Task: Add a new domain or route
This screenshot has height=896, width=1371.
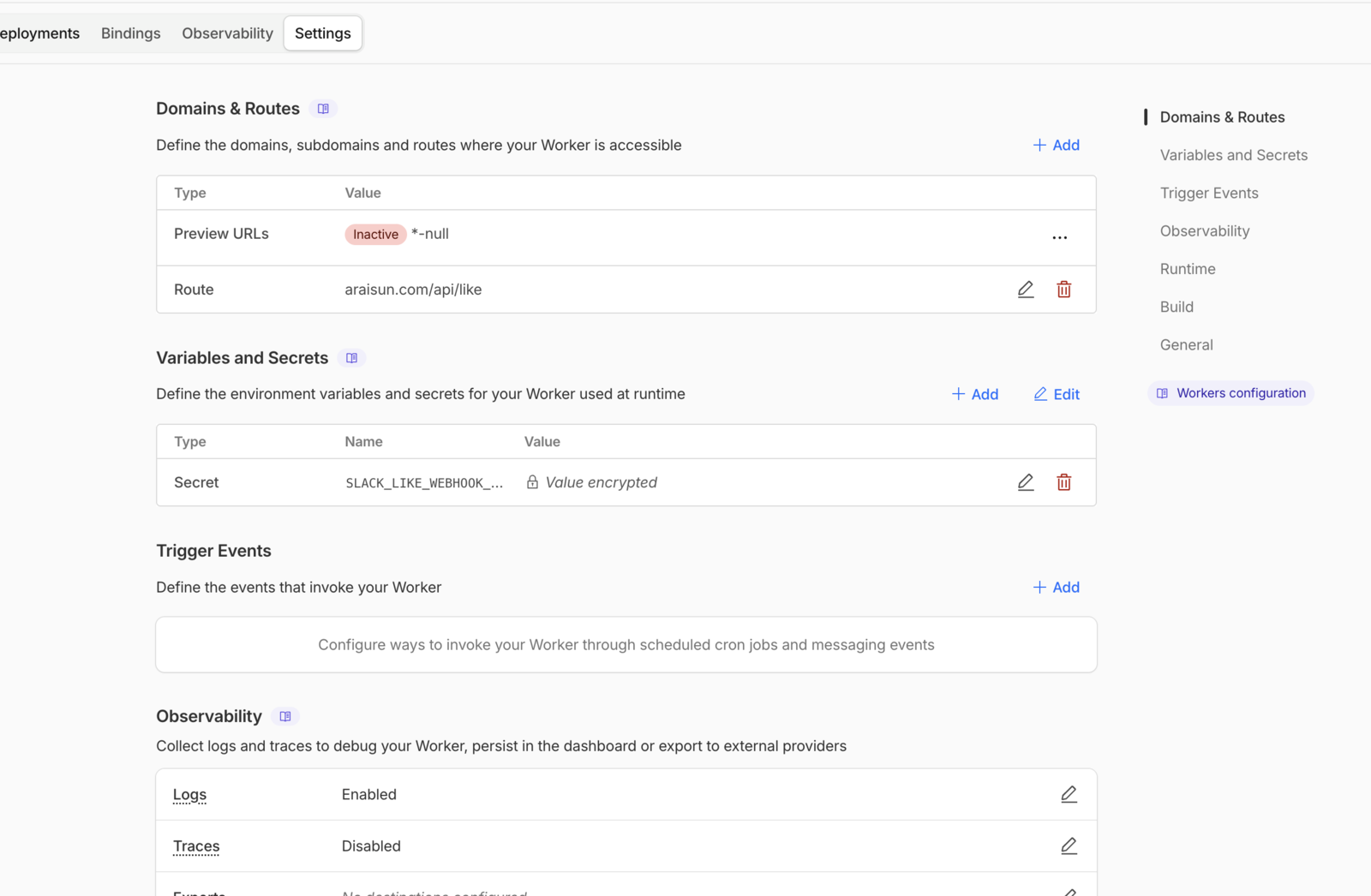Action: coord(1056,145)
